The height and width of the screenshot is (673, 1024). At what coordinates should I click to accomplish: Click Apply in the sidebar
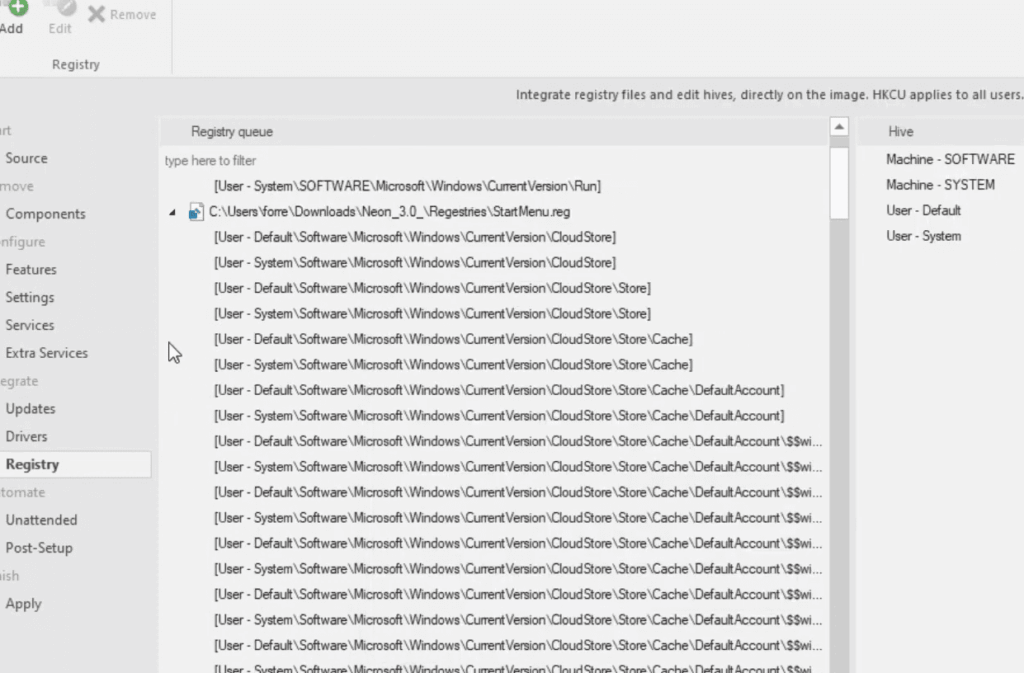23,603
